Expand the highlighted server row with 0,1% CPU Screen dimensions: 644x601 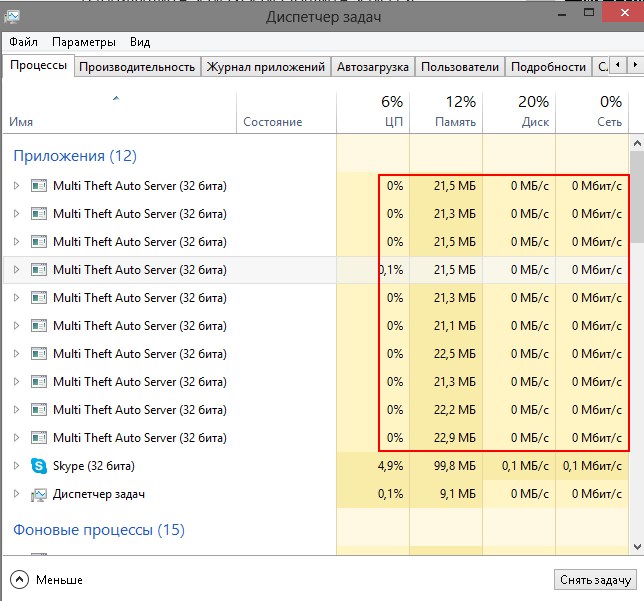(16, 270)
